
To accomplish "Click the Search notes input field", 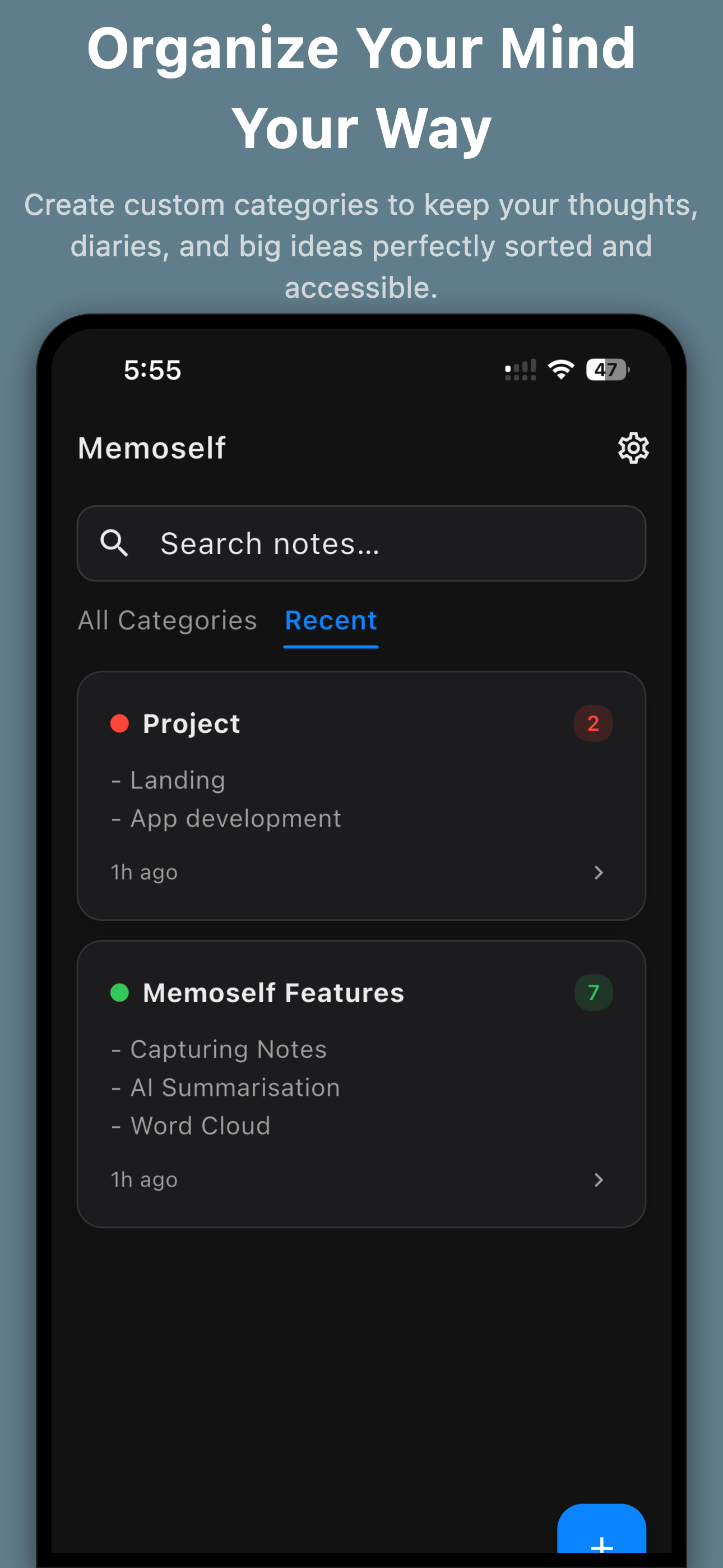I will 361,542.
